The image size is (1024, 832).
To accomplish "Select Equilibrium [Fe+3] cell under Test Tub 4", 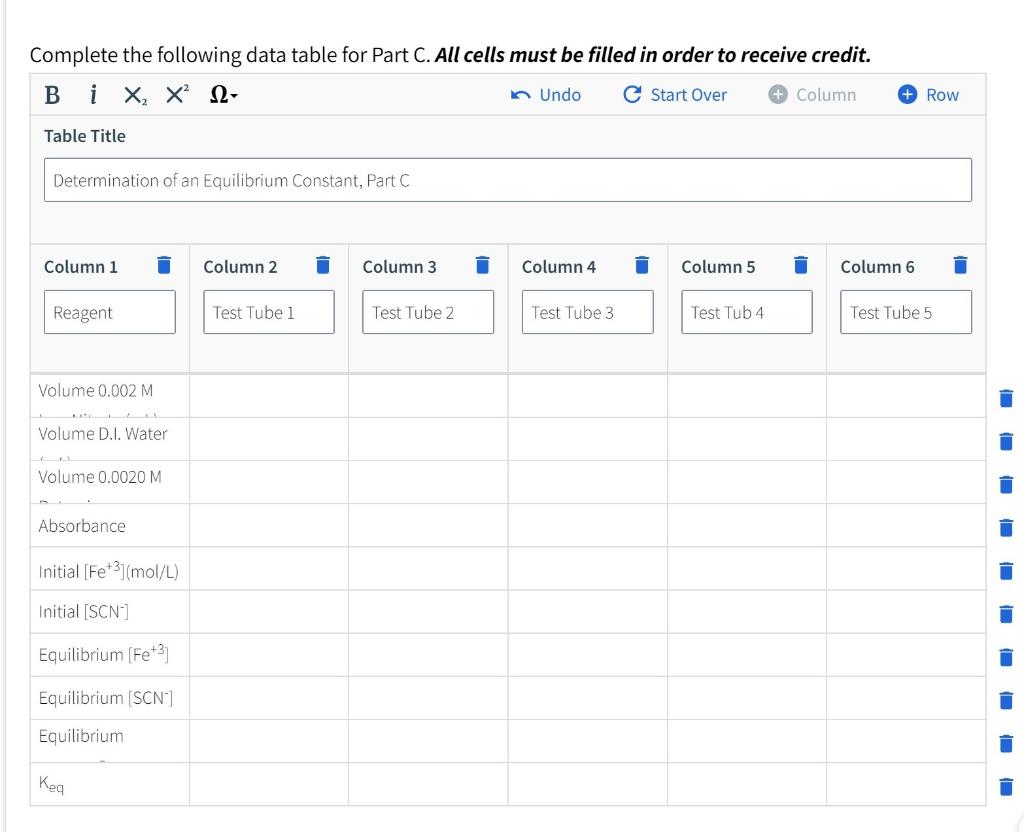I will click(x=747, y=655).
